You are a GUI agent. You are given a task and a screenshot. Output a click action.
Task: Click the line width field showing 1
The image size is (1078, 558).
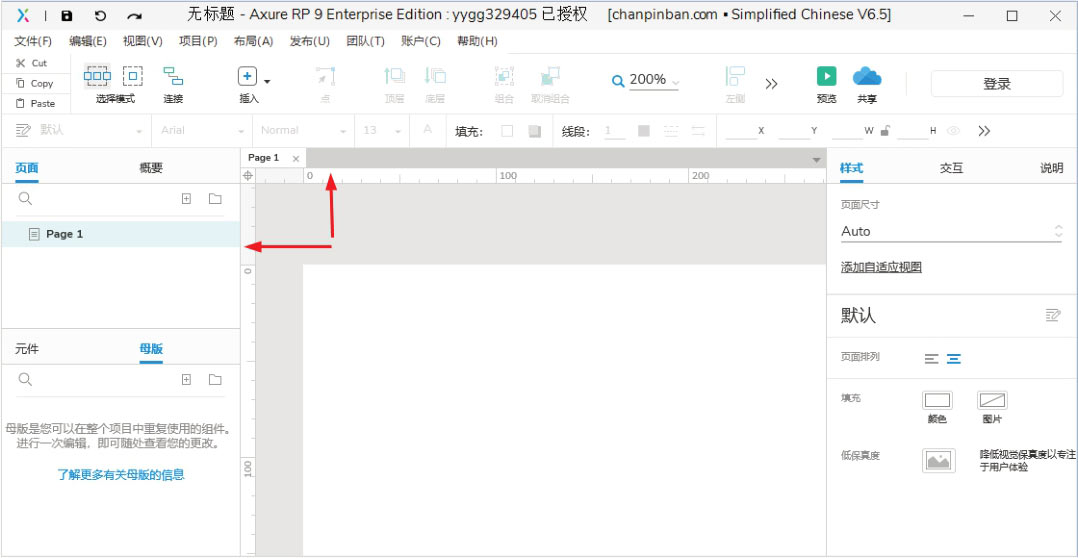(614, 131)
